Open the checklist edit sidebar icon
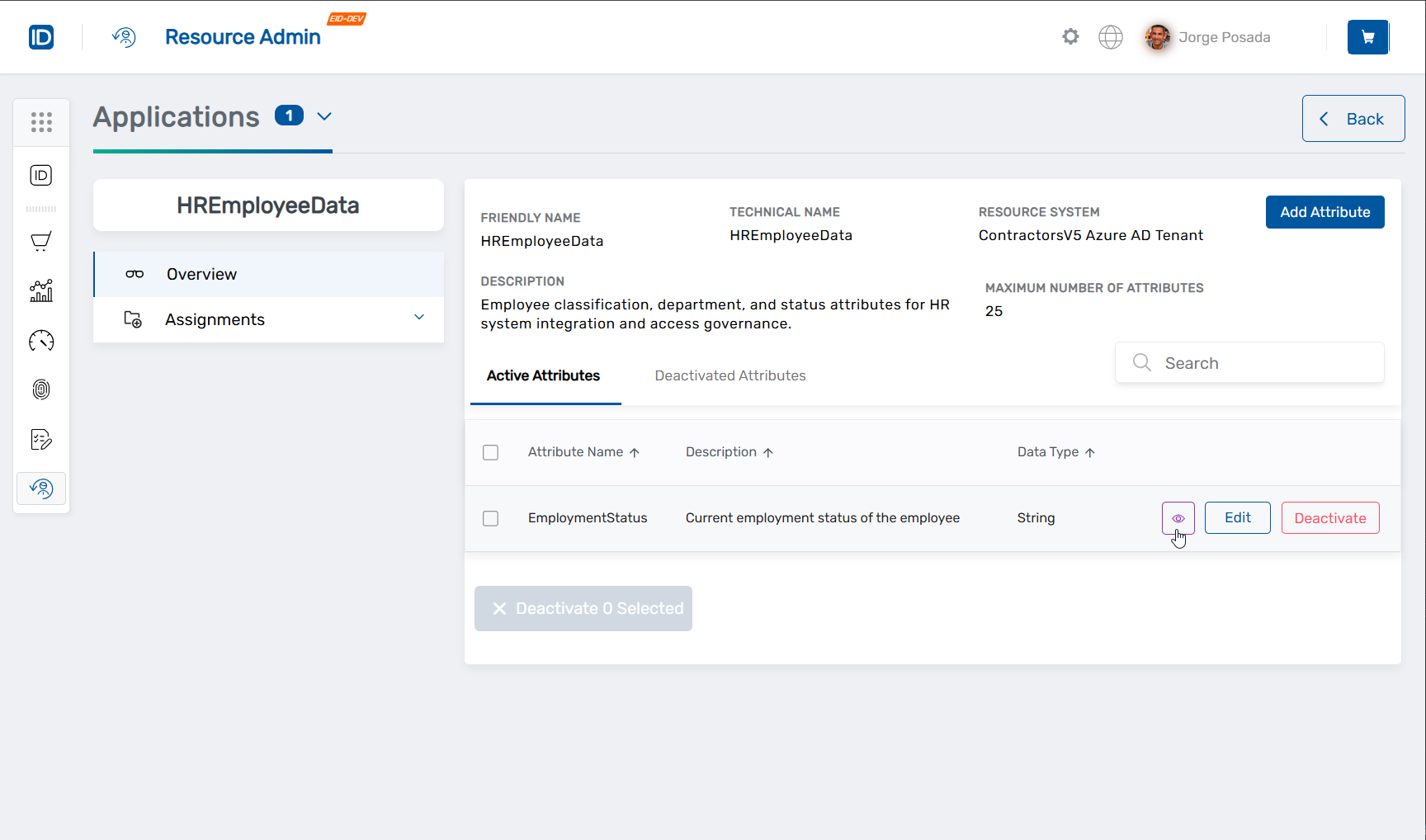 coord(41,439)
